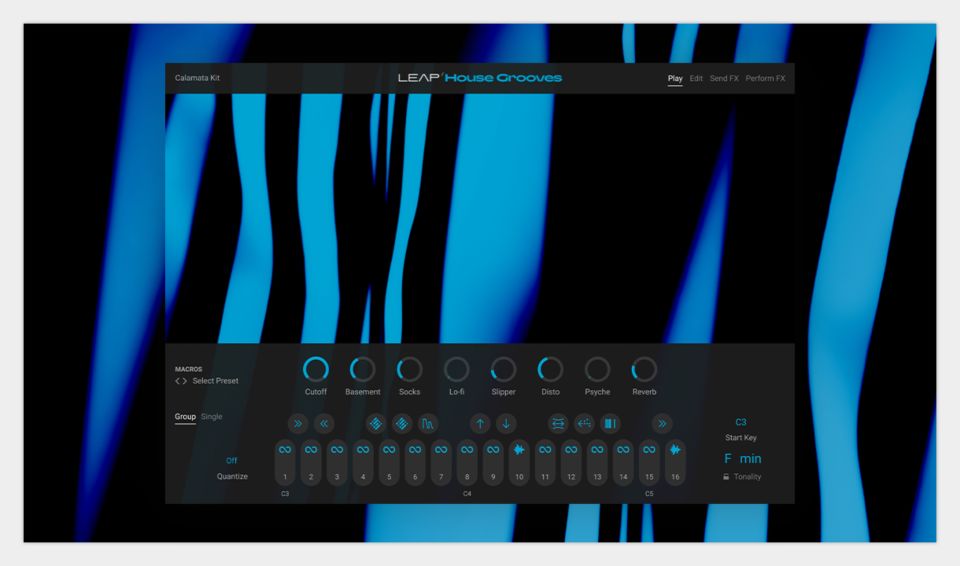Click the Cutoff macro knob
This screenshot has width=960, height=566.
coord(316,370)
